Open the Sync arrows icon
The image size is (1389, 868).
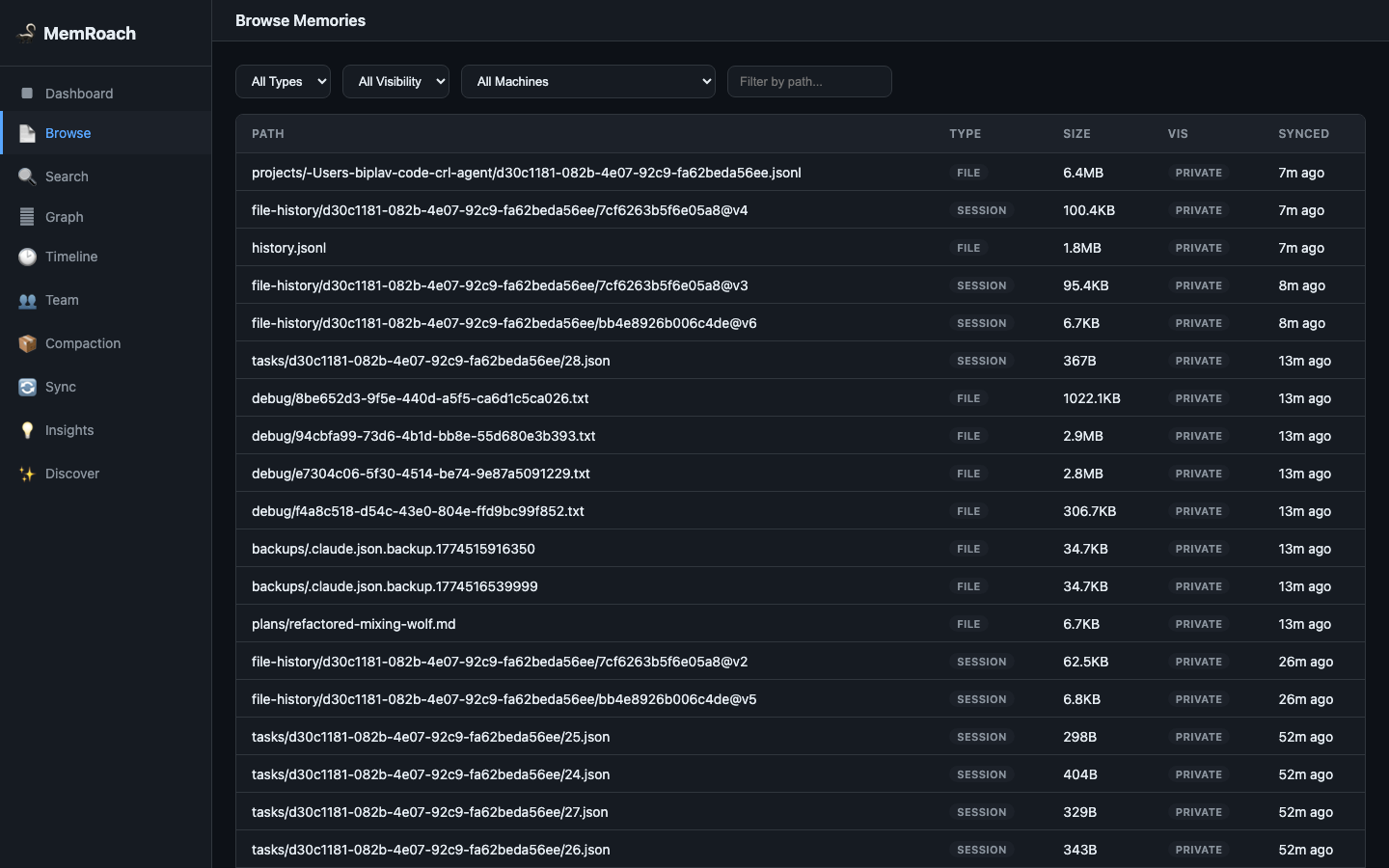(27, 387)
